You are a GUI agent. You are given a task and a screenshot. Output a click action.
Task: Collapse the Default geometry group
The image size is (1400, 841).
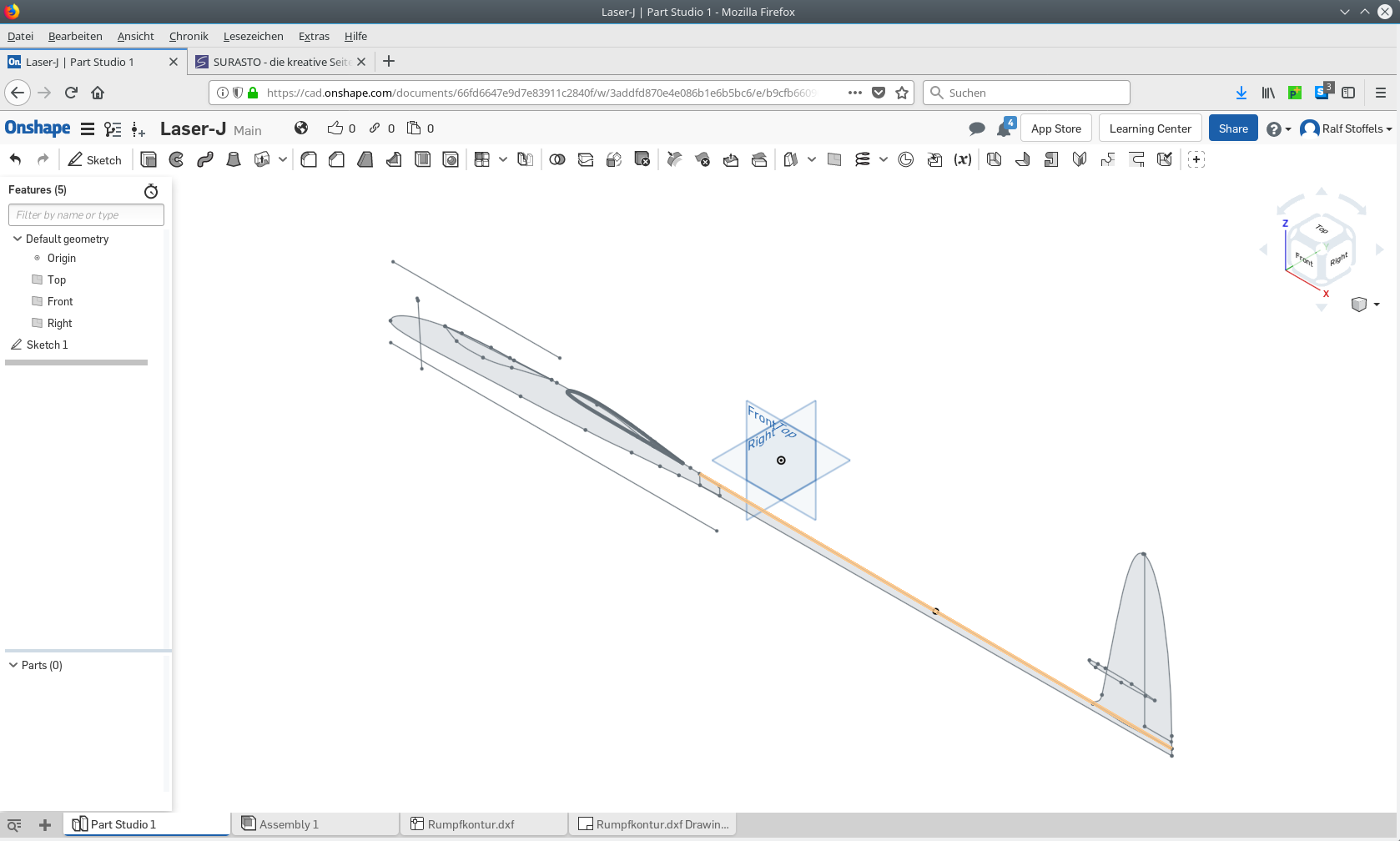click(x=18, y=239)
